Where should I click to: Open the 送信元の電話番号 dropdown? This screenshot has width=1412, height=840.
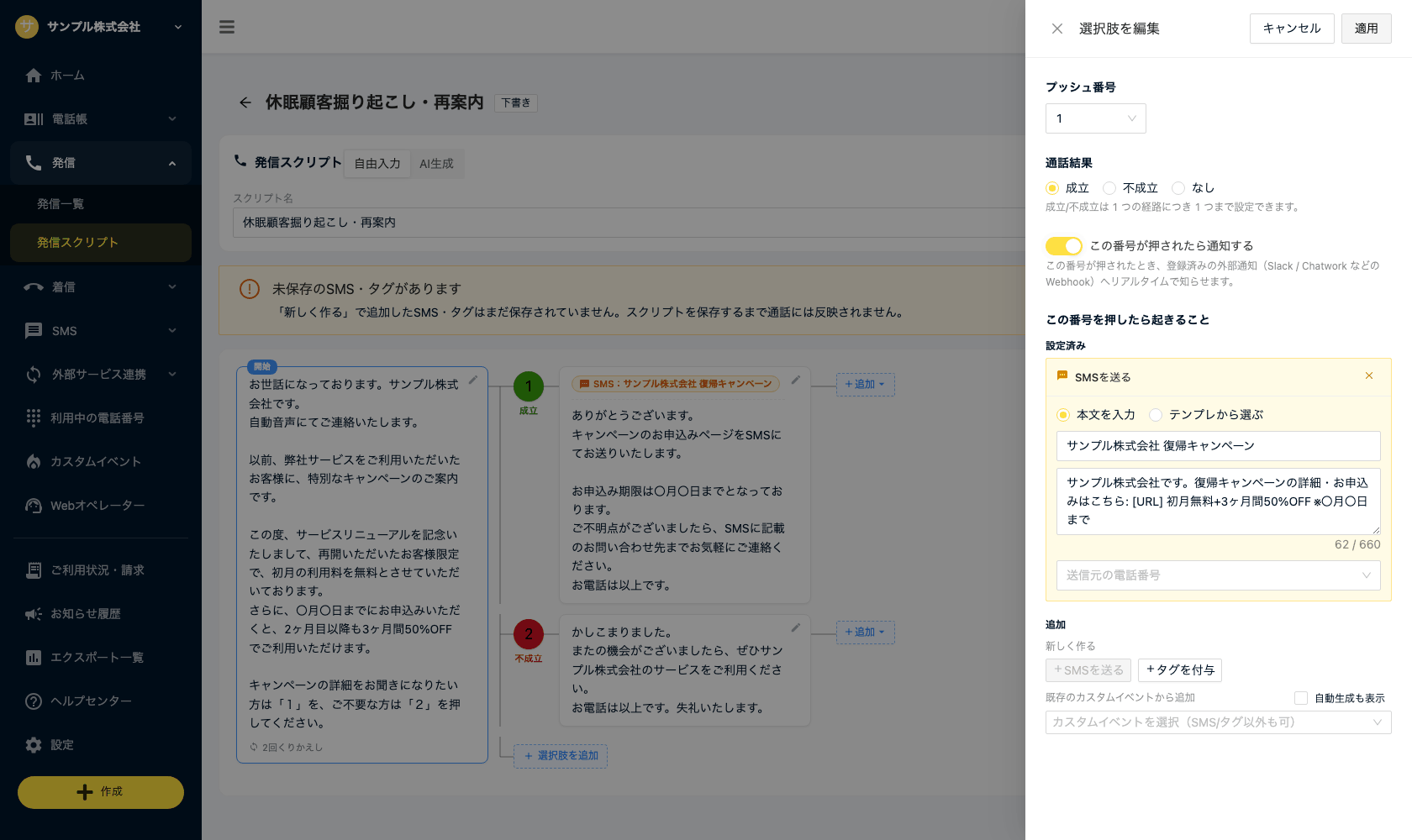[1219, 575]
